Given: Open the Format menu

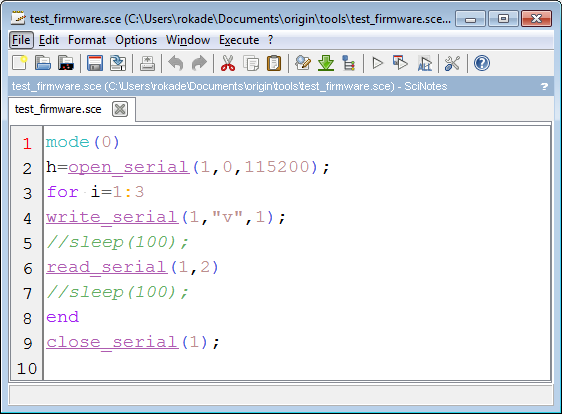Looking at the screenshot, I should point(87,40).
